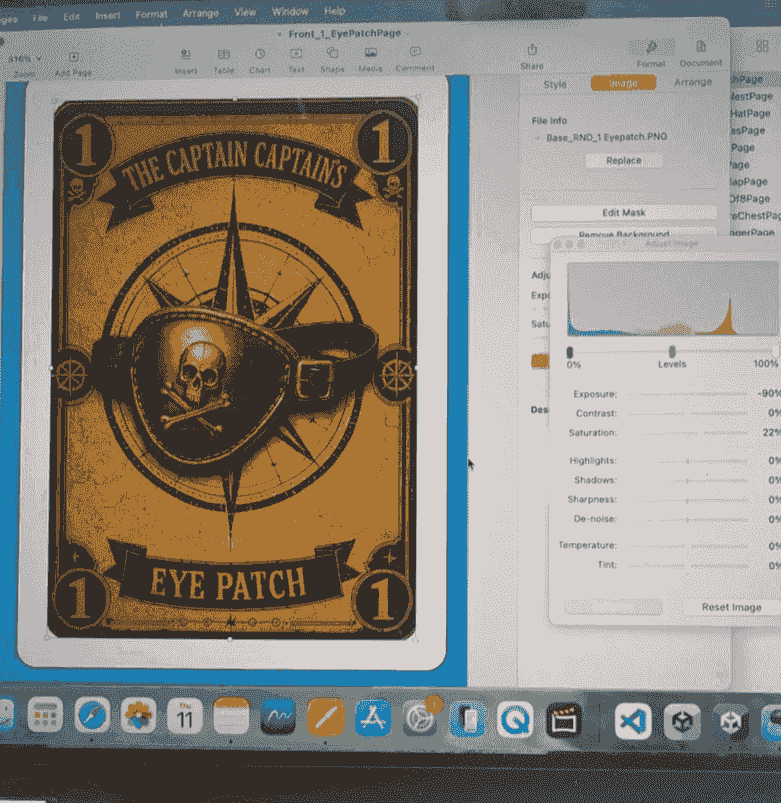Click the Table toolbar icon
The height and width of the screenshot is (803, 781).
224,54
